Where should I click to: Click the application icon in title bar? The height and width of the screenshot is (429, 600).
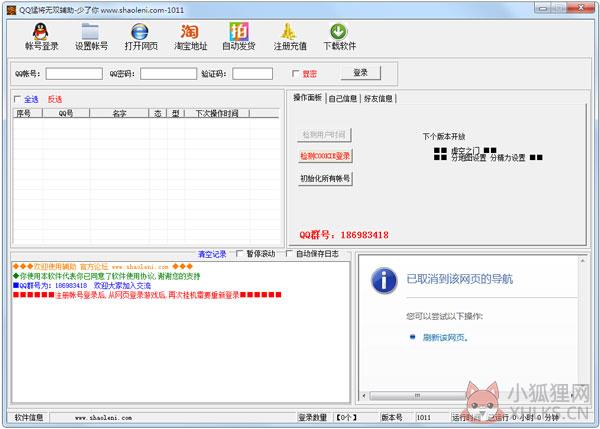pos(12,10)
